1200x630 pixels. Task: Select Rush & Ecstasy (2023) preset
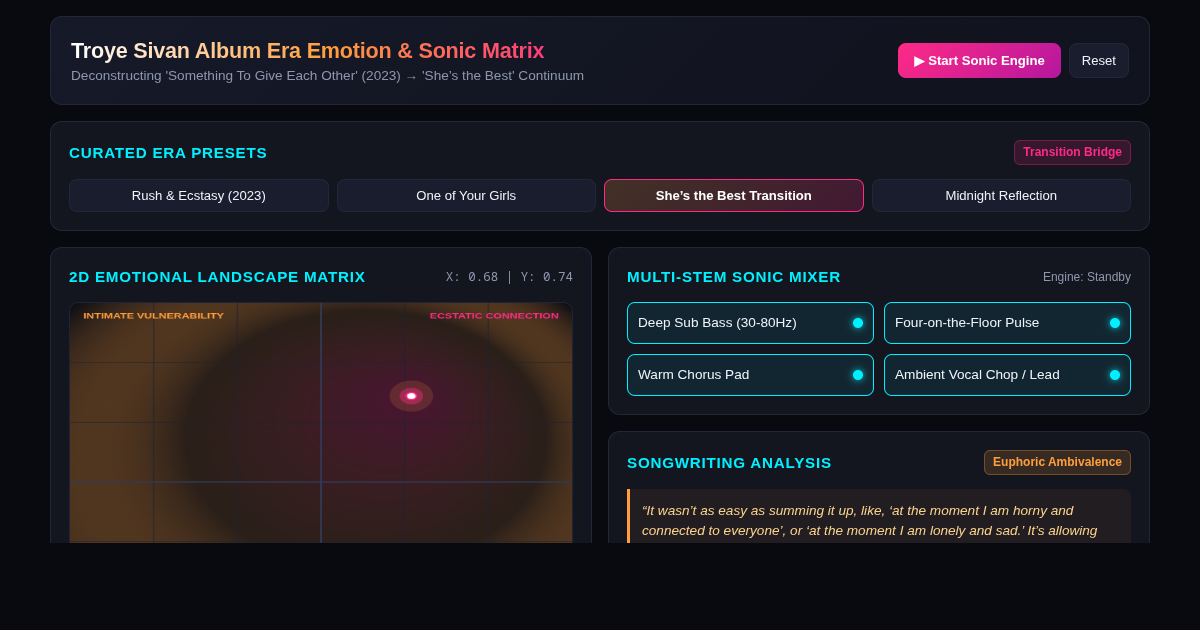point(199,195)
